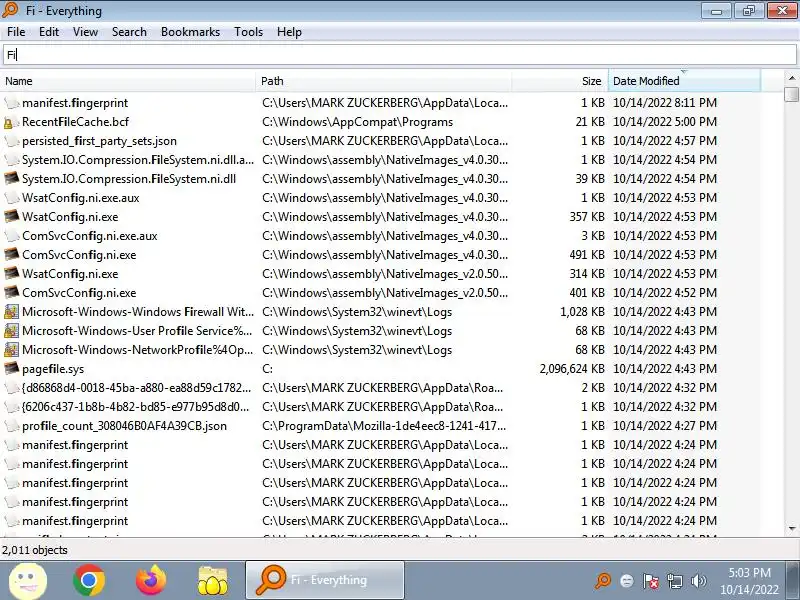Viewport: 800px width, 600px height.
Task: Select the pagefile.sys file name
Action: [x=53, y=369]
